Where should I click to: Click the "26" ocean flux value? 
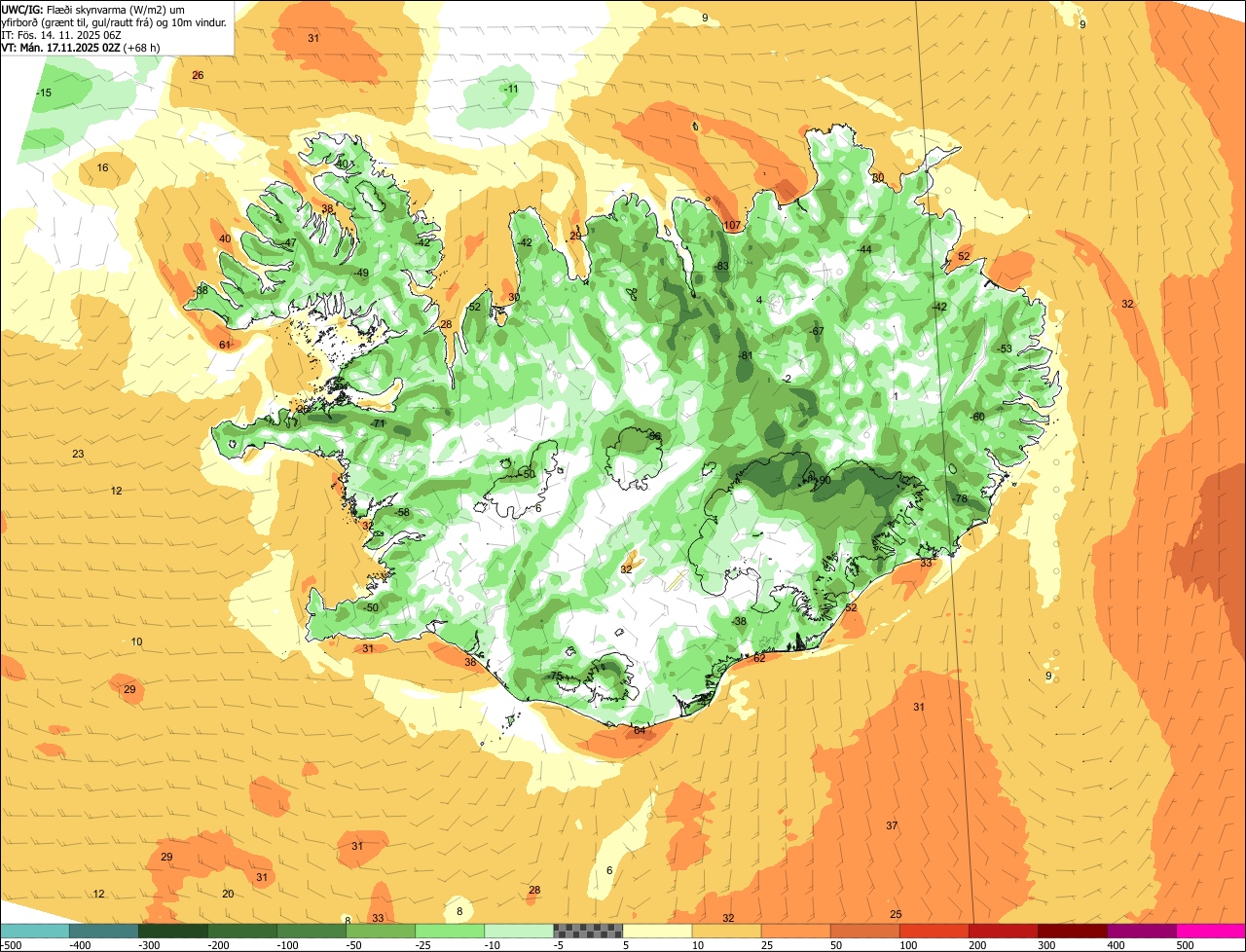[x=198, y=76]
